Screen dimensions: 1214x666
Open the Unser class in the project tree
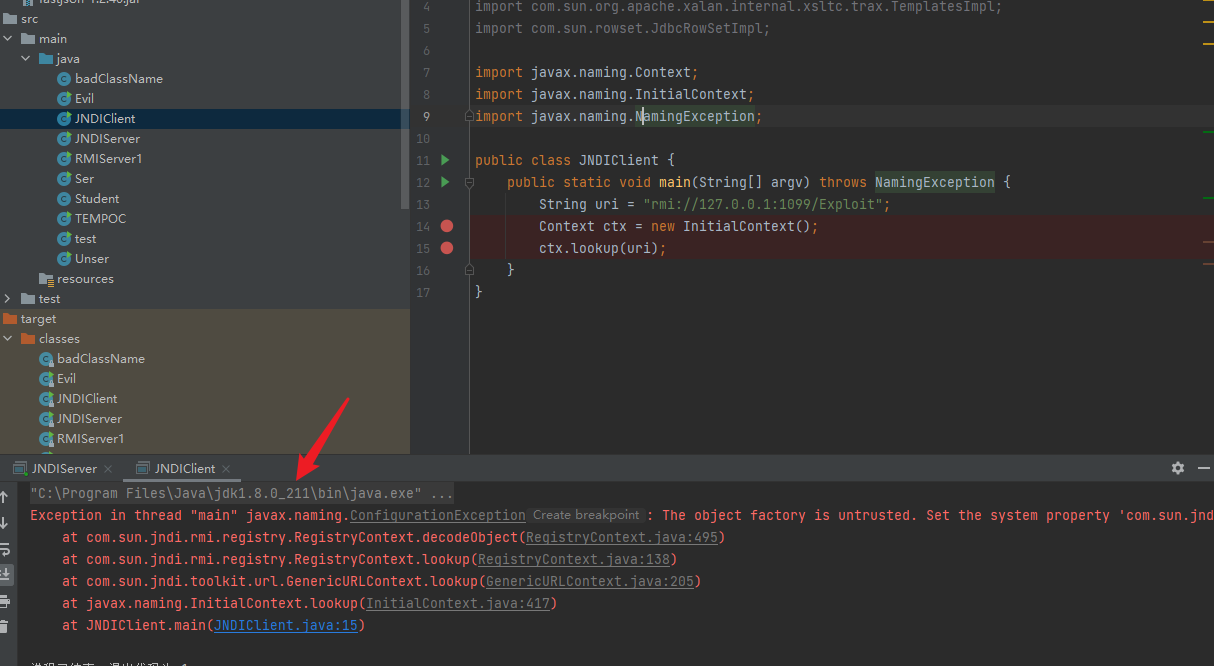click(x=92, y=258)
